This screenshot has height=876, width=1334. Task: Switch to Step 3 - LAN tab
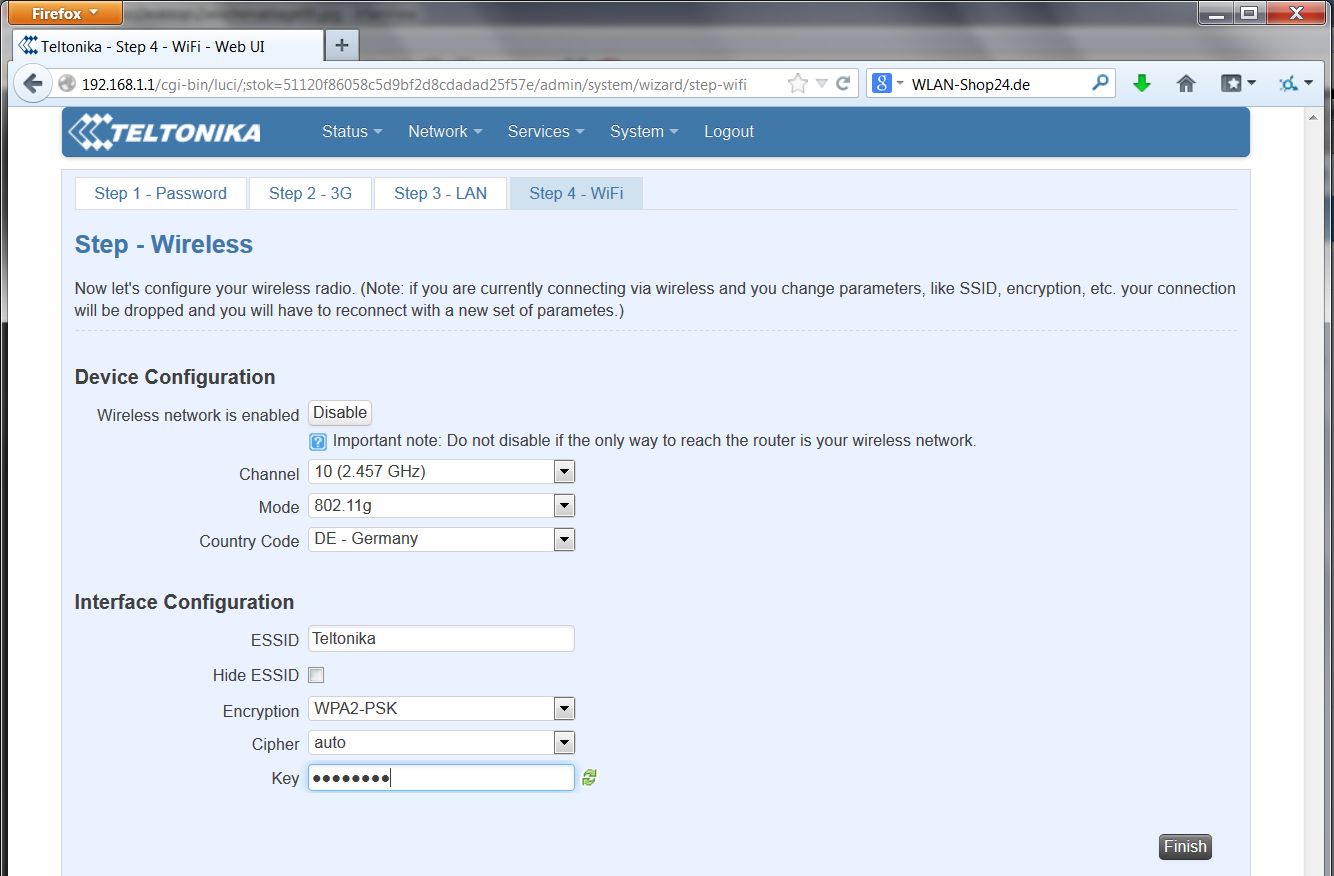point(440,194)
